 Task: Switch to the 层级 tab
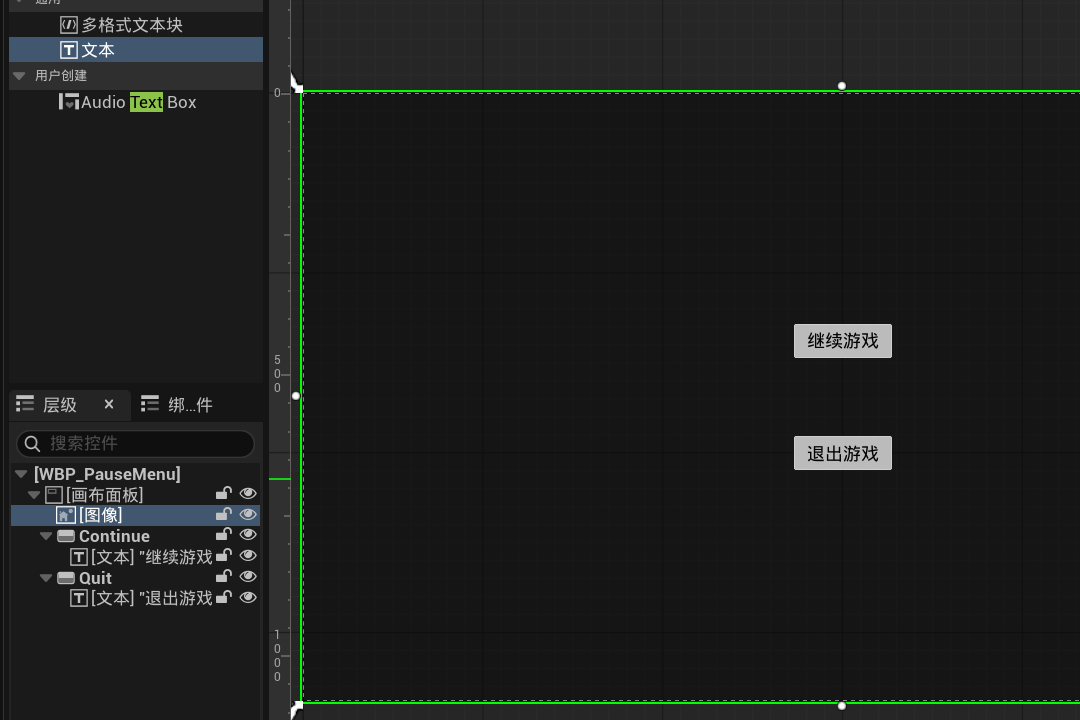pos(60,404)
